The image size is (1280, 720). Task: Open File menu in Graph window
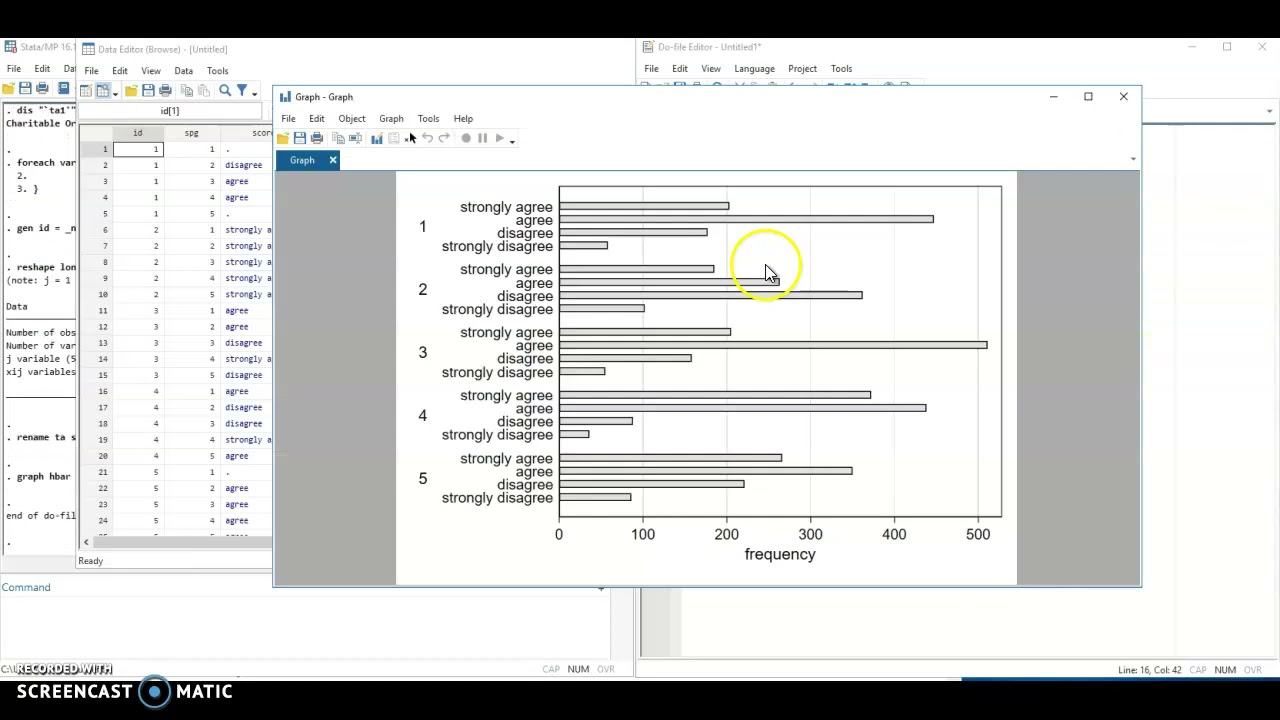(x=288, y=118)
